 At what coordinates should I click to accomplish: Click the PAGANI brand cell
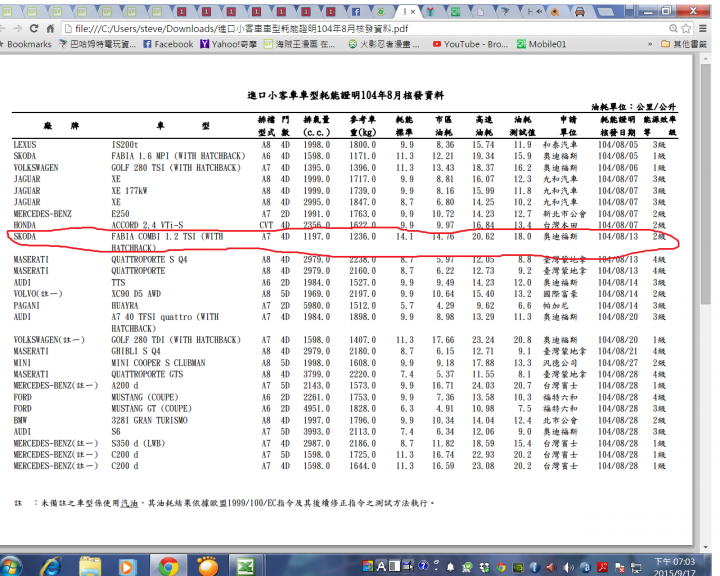tap(26, 305)
